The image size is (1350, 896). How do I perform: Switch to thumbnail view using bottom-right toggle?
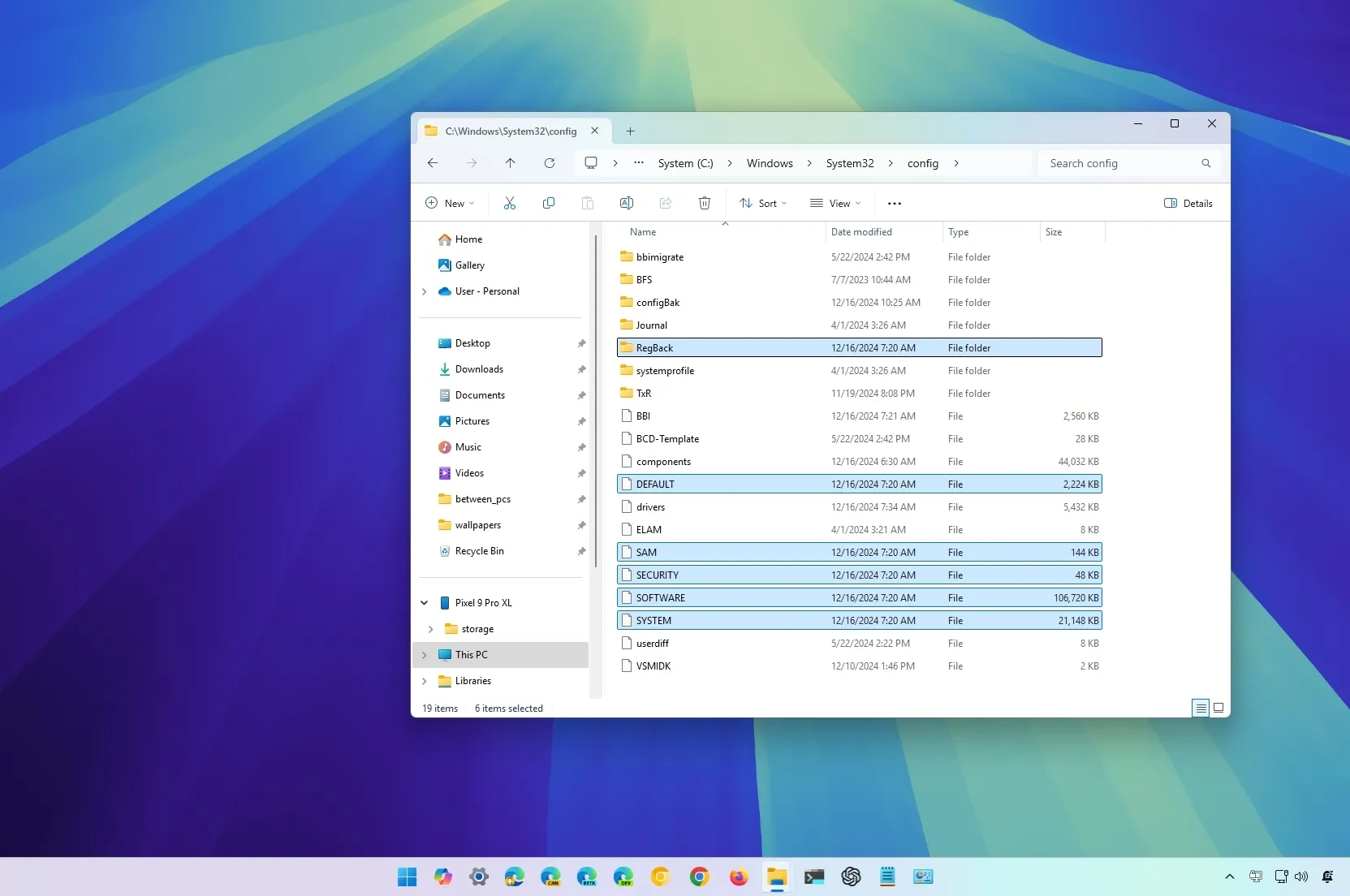pos(1218,707)
